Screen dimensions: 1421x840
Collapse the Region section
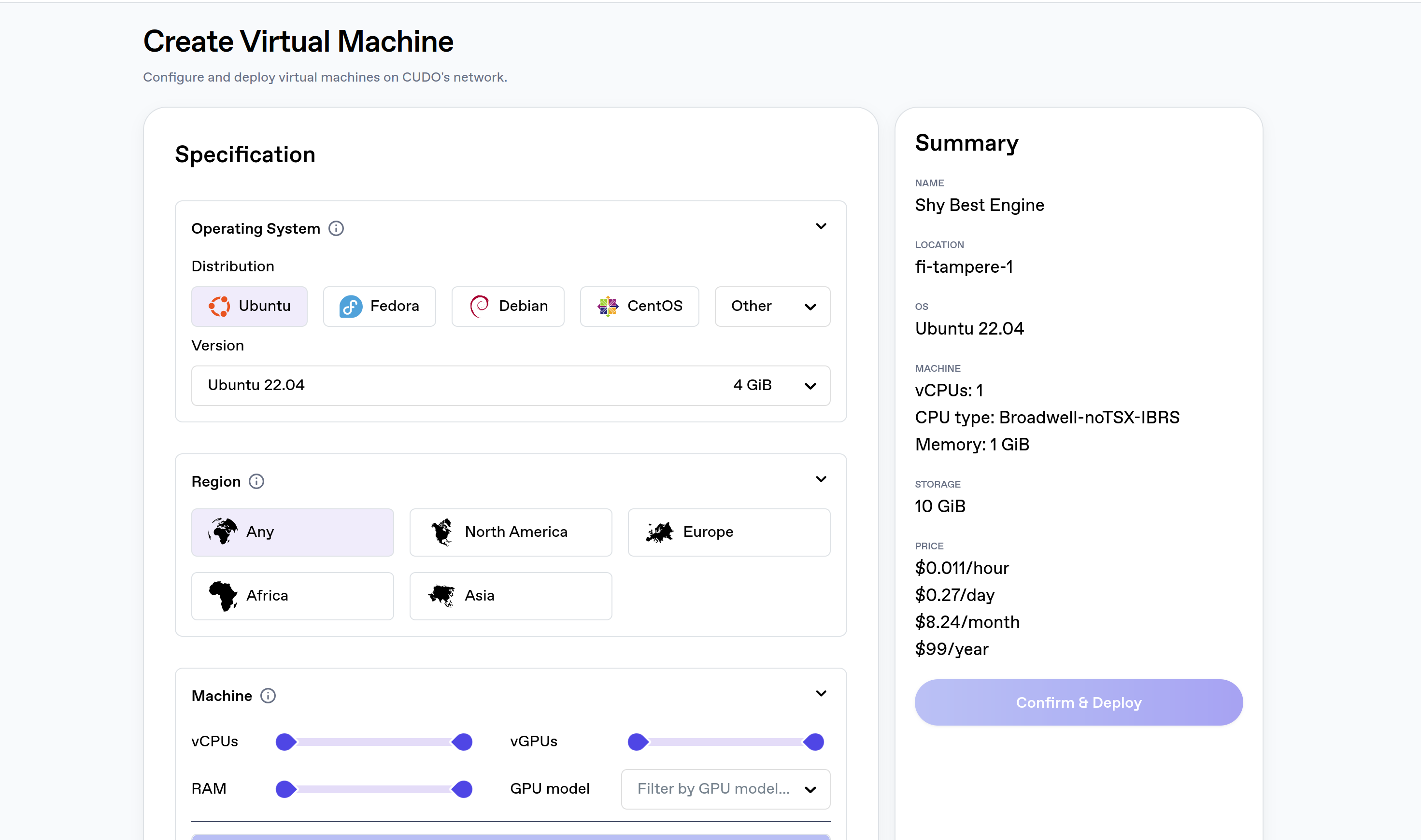(821, 479)
